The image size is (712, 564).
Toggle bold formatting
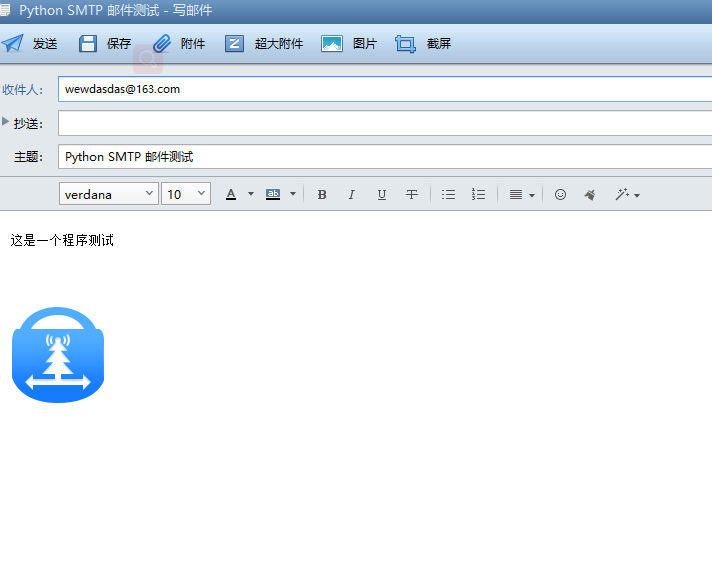point(322,195)
